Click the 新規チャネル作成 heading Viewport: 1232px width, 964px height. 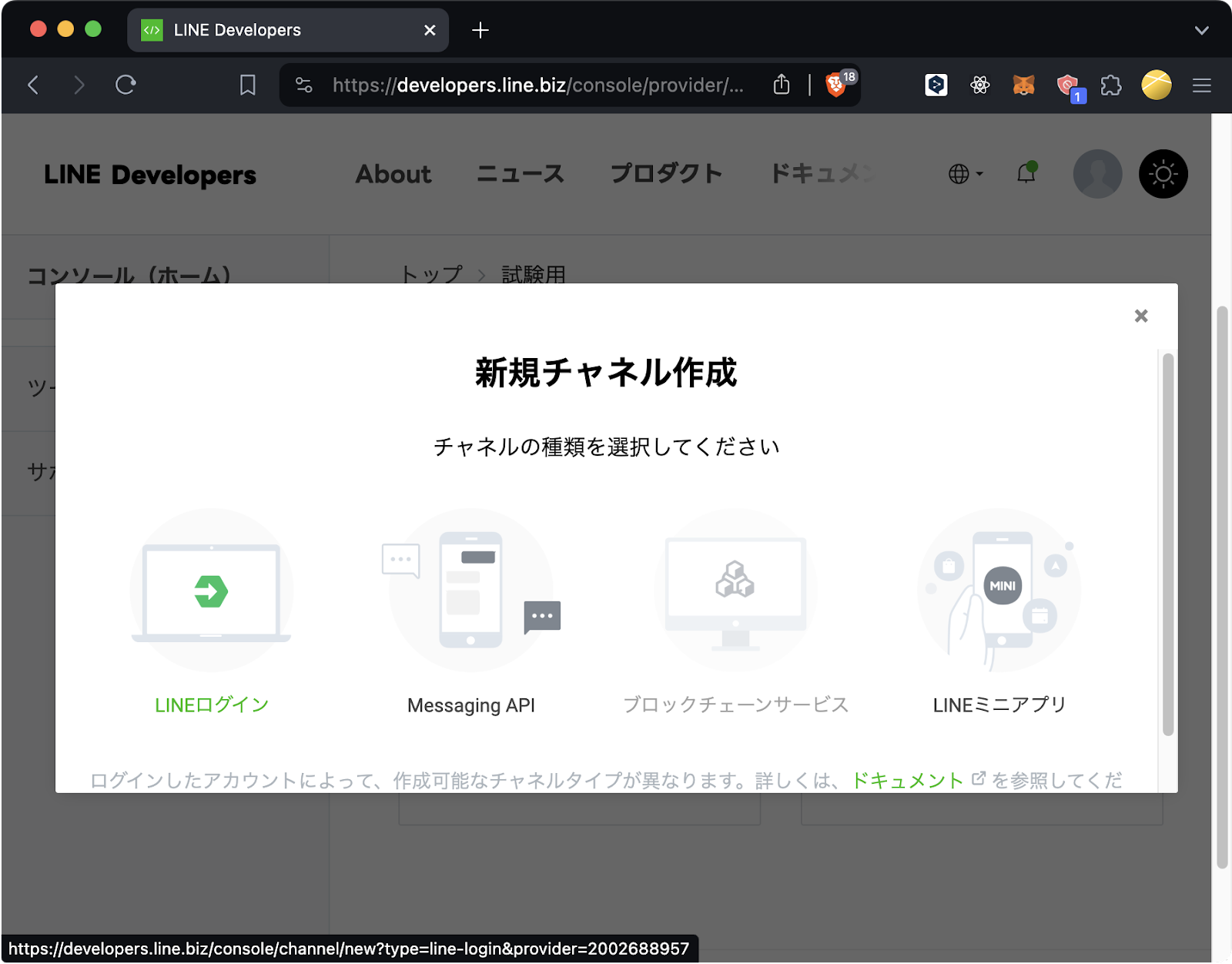point(606,373)
